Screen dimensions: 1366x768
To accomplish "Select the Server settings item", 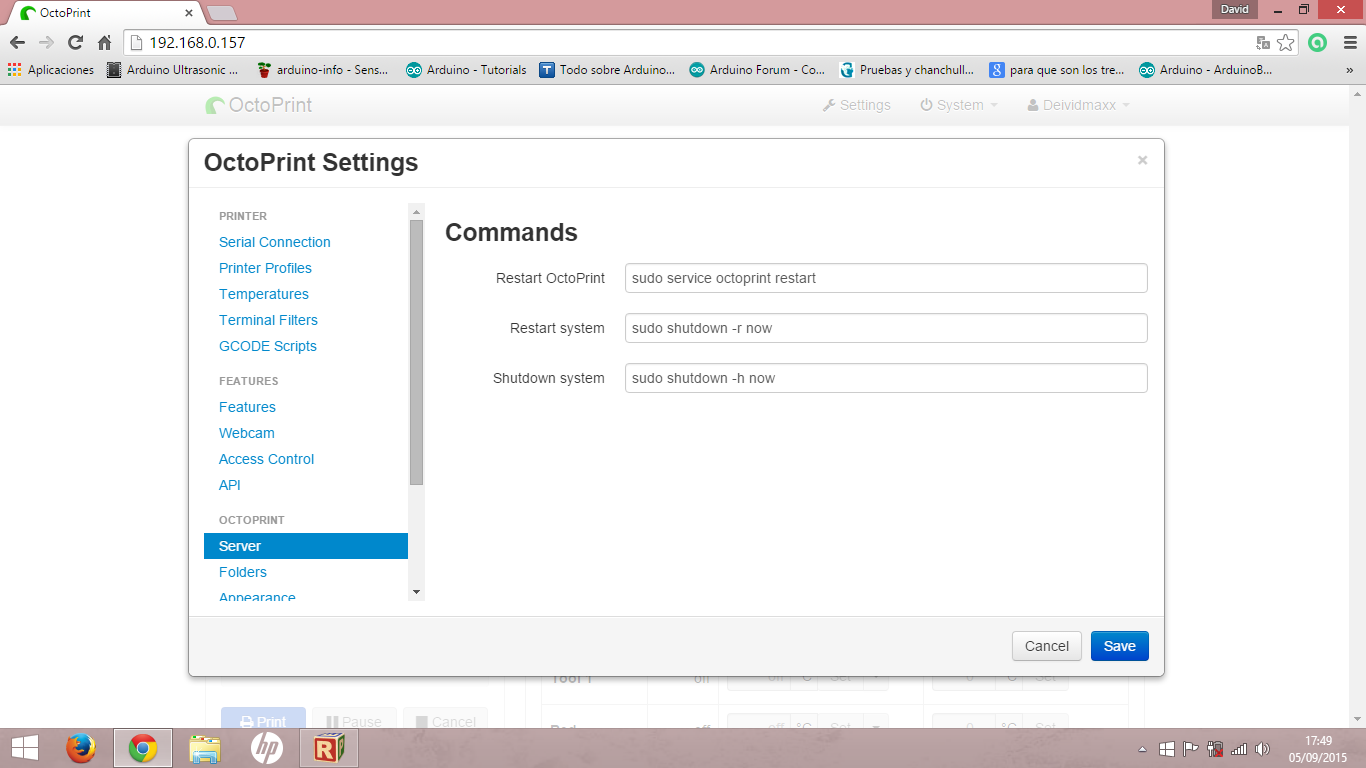I will click(306, 546).
